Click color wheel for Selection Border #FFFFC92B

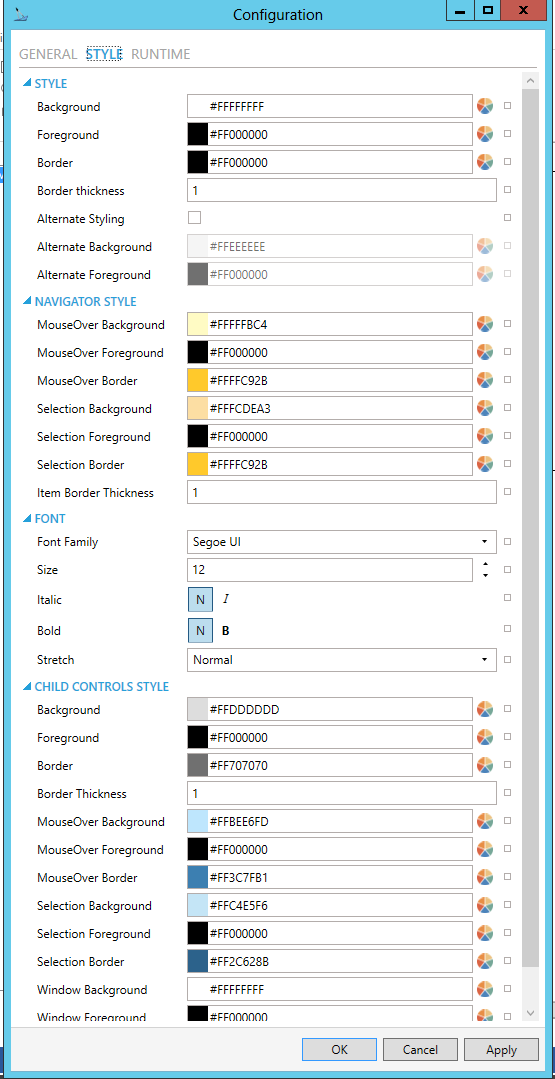coord(485,464)
